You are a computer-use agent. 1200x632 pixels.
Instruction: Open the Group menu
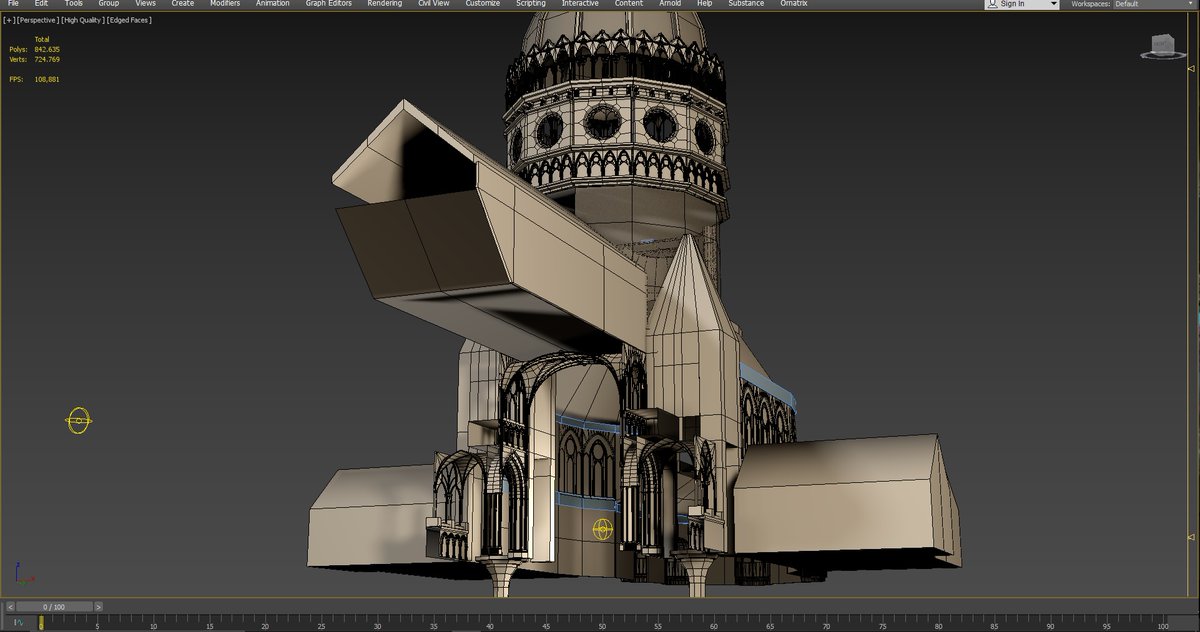(x=108, y=3)
